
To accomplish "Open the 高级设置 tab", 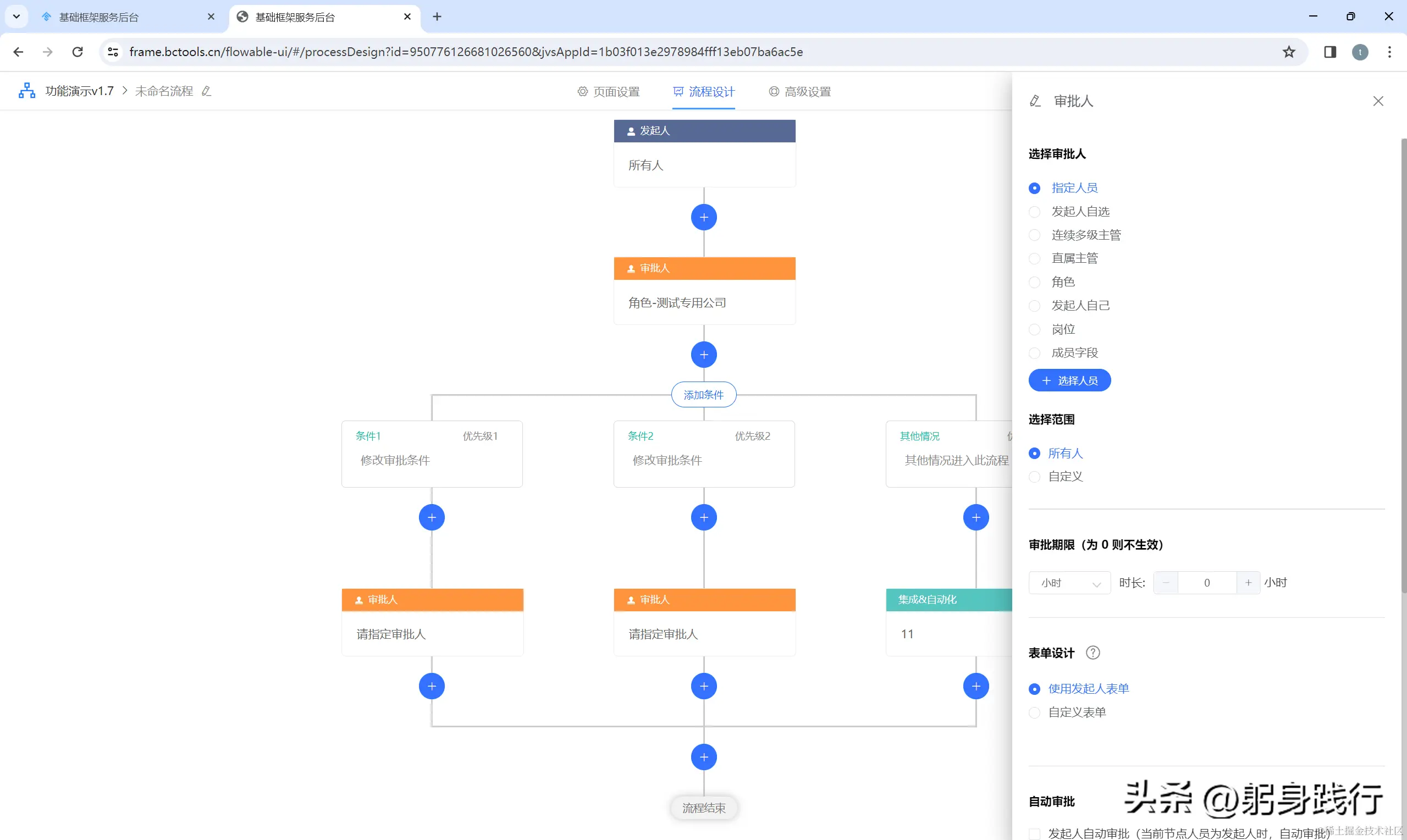I will [799, 92].
